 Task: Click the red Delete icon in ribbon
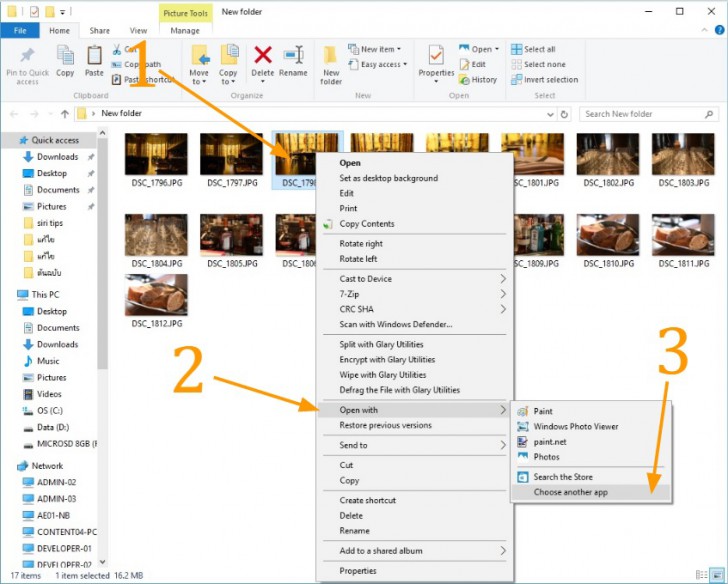263,55
